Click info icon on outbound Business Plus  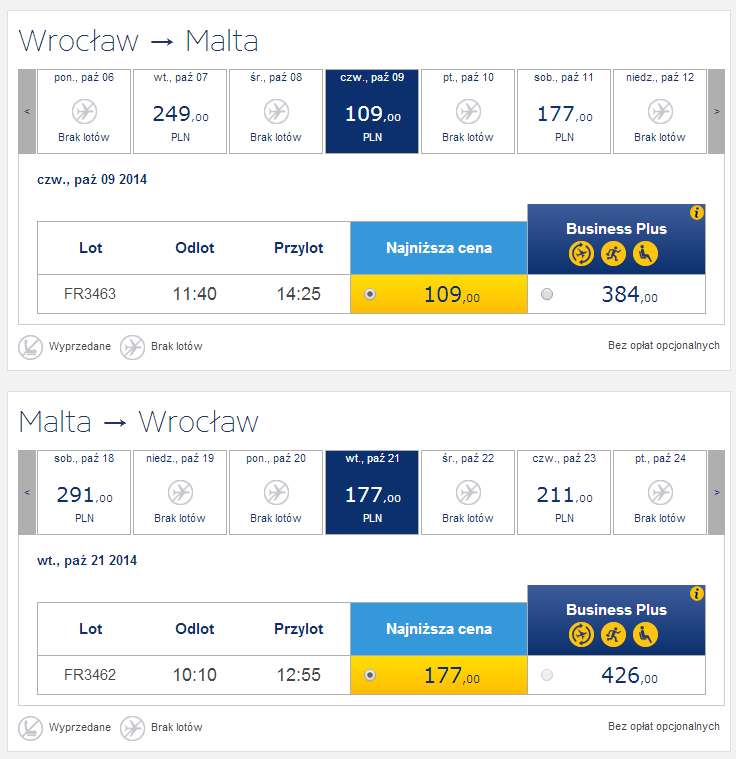pos(696,212)
